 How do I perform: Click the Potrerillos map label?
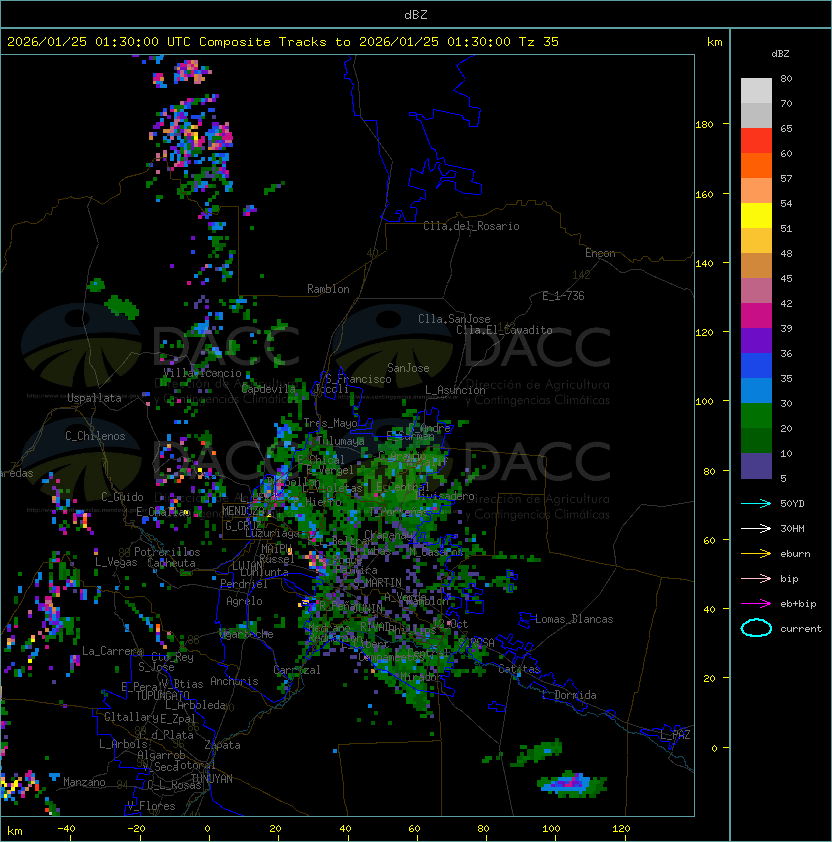click(x=167, y=552)
